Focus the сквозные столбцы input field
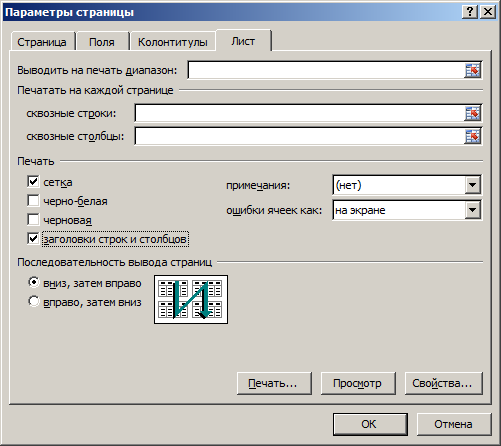This screenshot has height=446, width=501. point(300,136)
